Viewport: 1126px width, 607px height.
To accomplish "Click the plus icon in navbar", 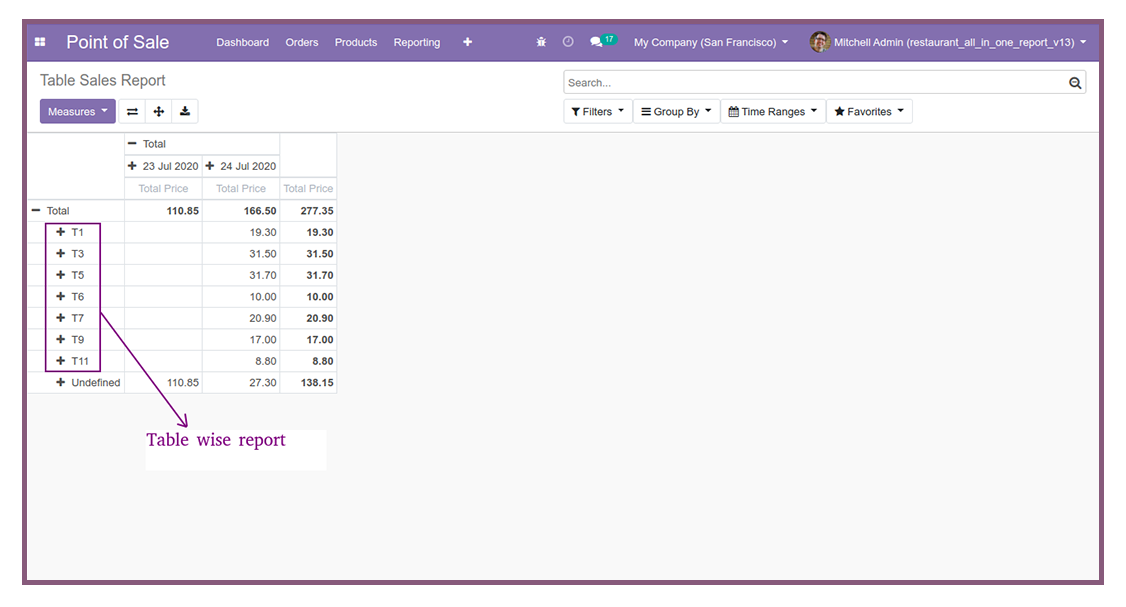I will (467, 42).
